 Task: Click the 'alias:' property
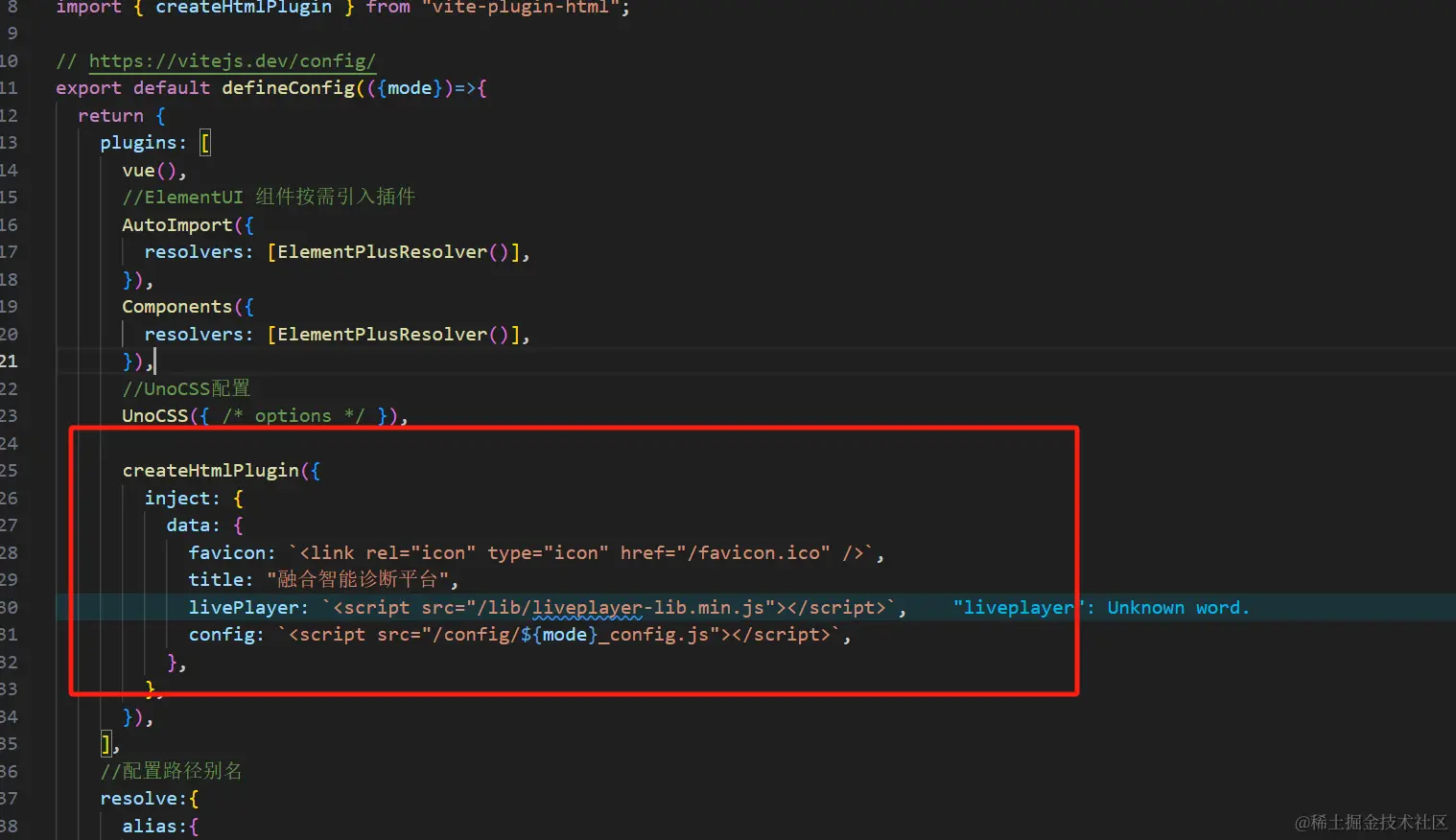pyautogui.click(x=154, y=827)
